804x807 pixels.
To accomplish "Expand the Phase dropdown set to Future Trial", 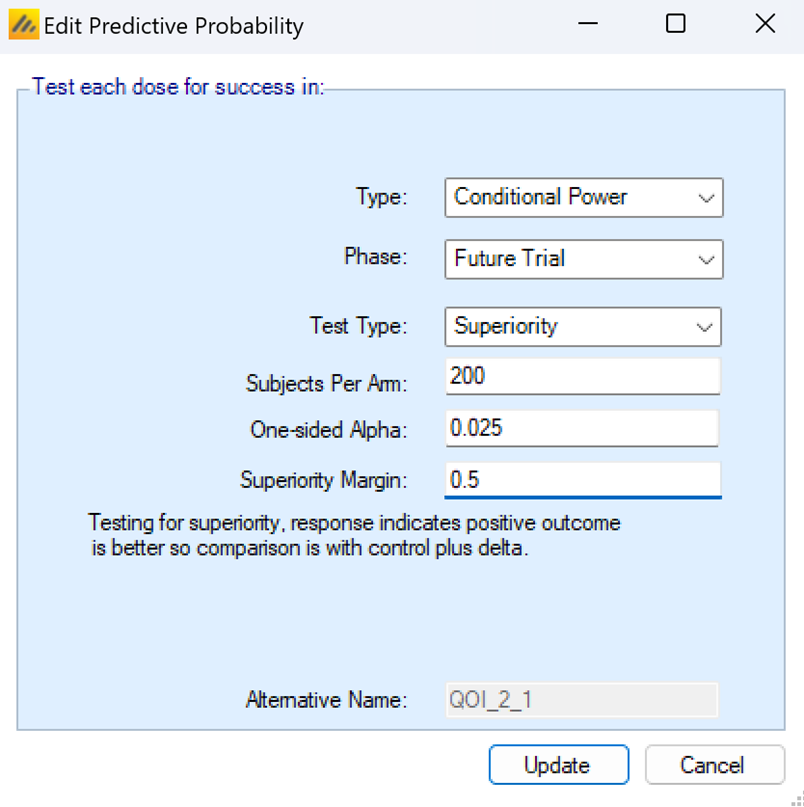I will [583, 259].
